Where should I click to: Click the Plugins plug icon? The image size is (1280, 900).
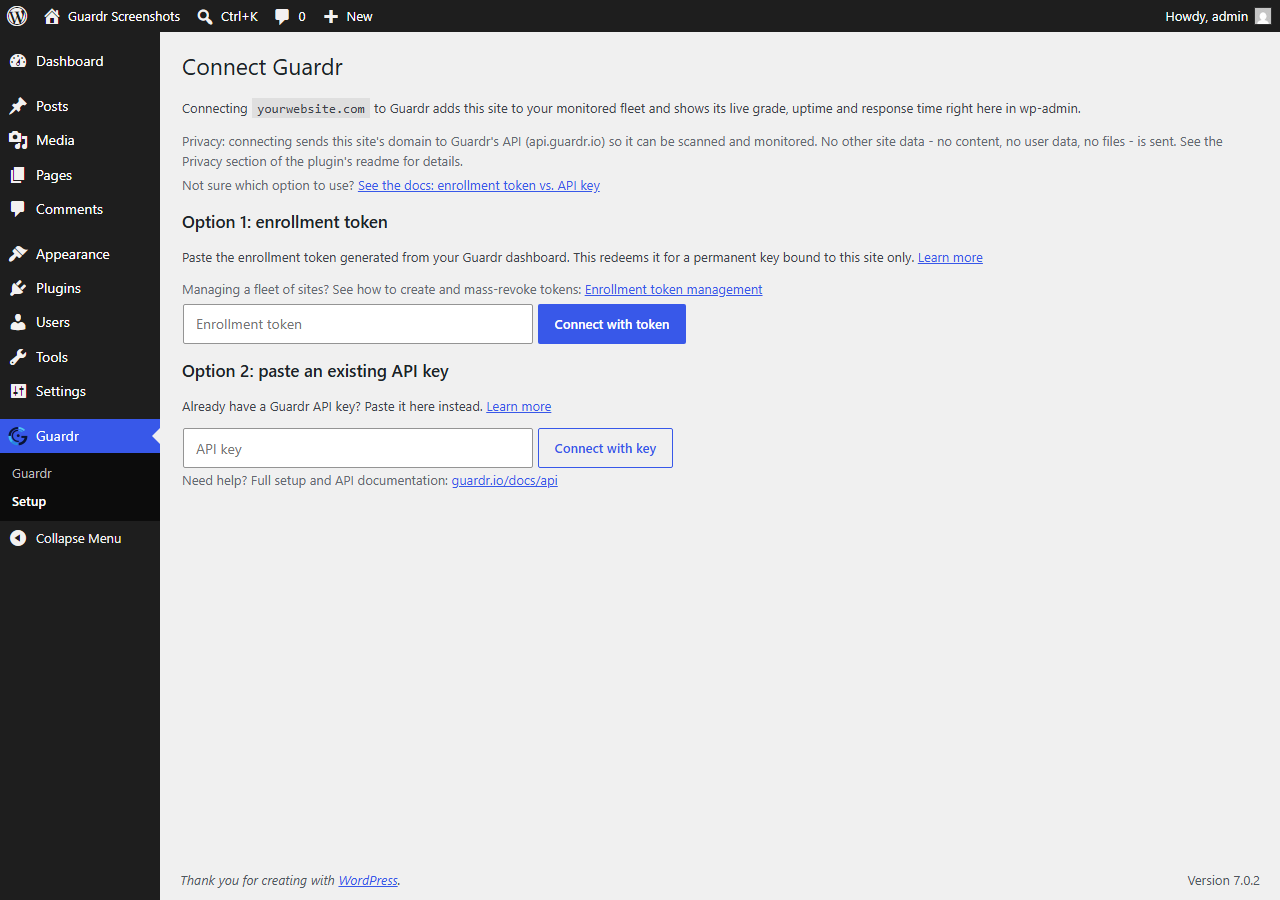pyautogui.click(x=18, y=288)
